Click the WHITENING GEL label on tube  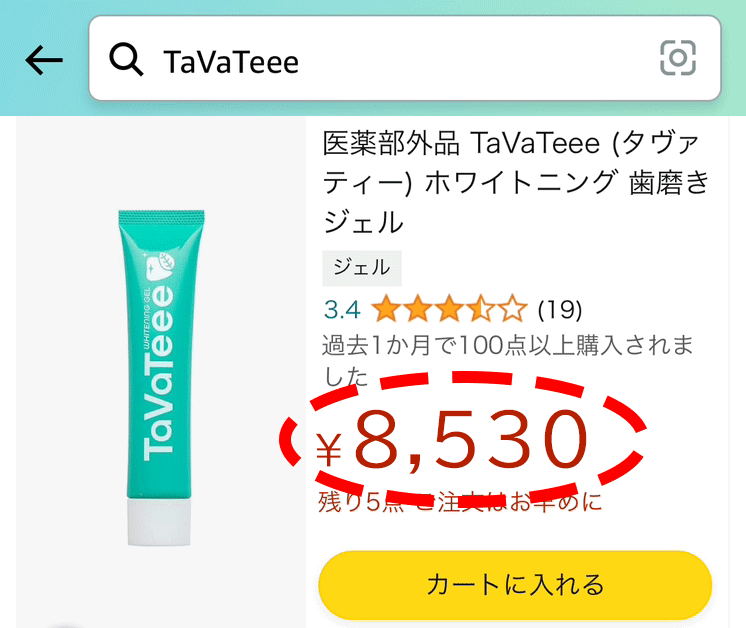tap(147, 317)
